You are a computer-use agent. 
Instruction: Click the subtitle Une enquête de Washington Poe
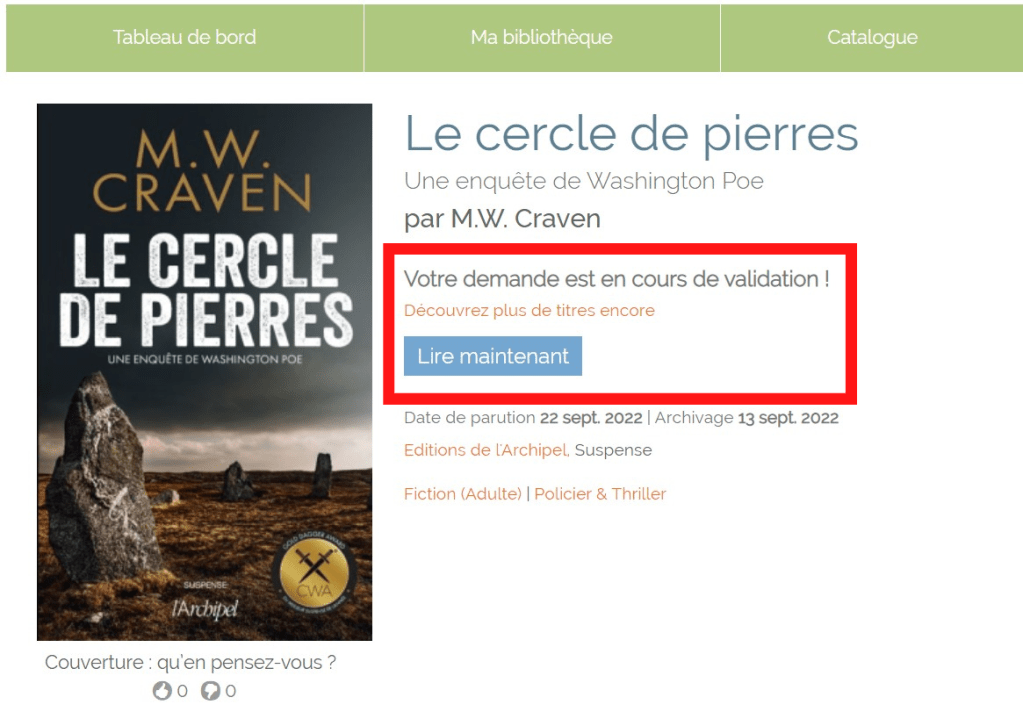pyautogui.click(x=584, y=181)
